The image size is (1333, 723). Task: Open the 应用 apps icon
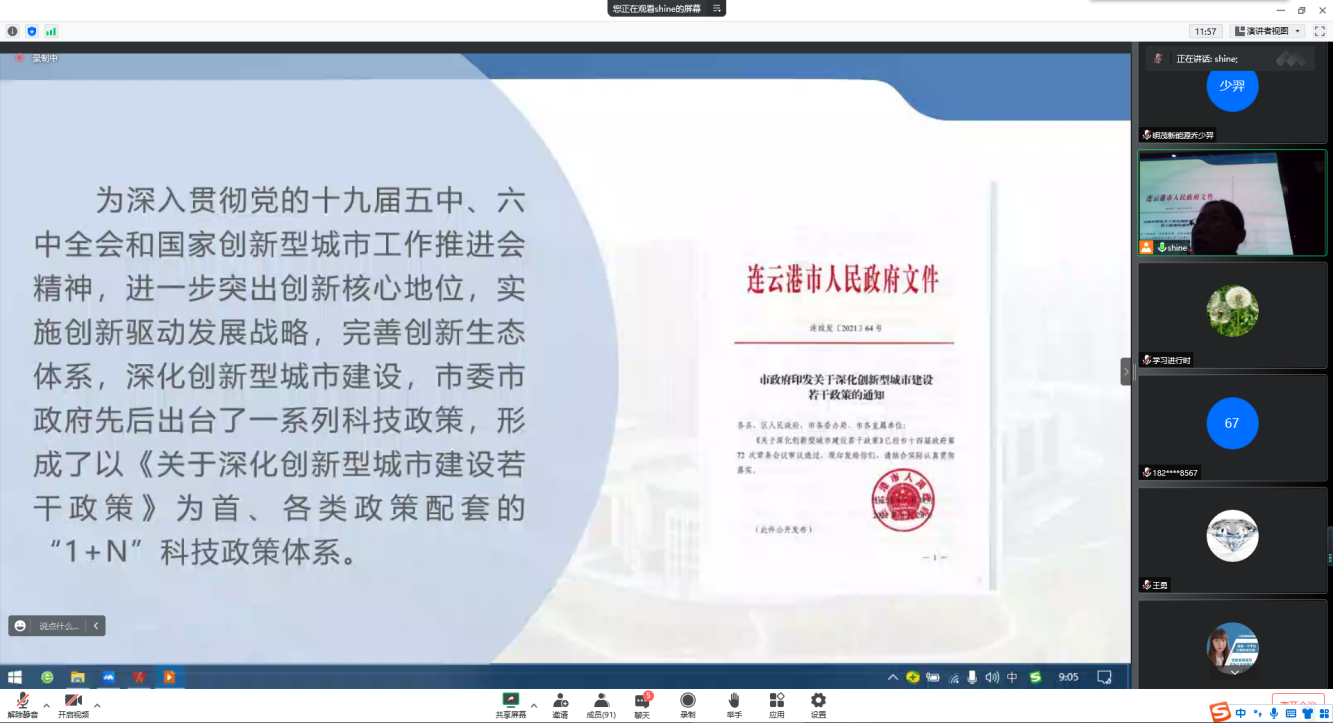(777, 700)
